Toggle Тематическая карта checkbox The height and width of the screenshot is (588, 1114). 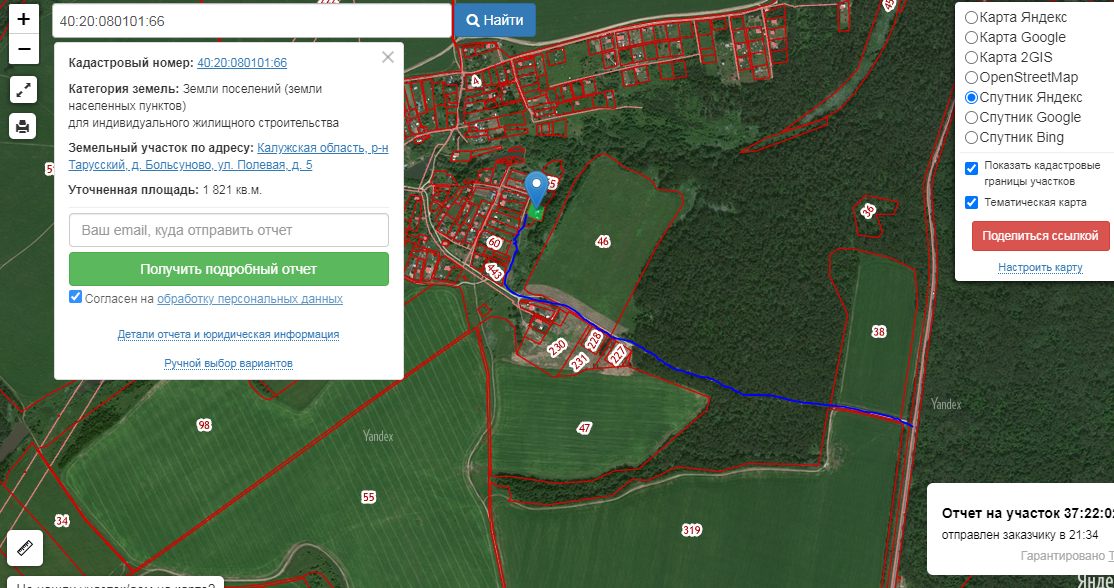(x=971, y=202)
